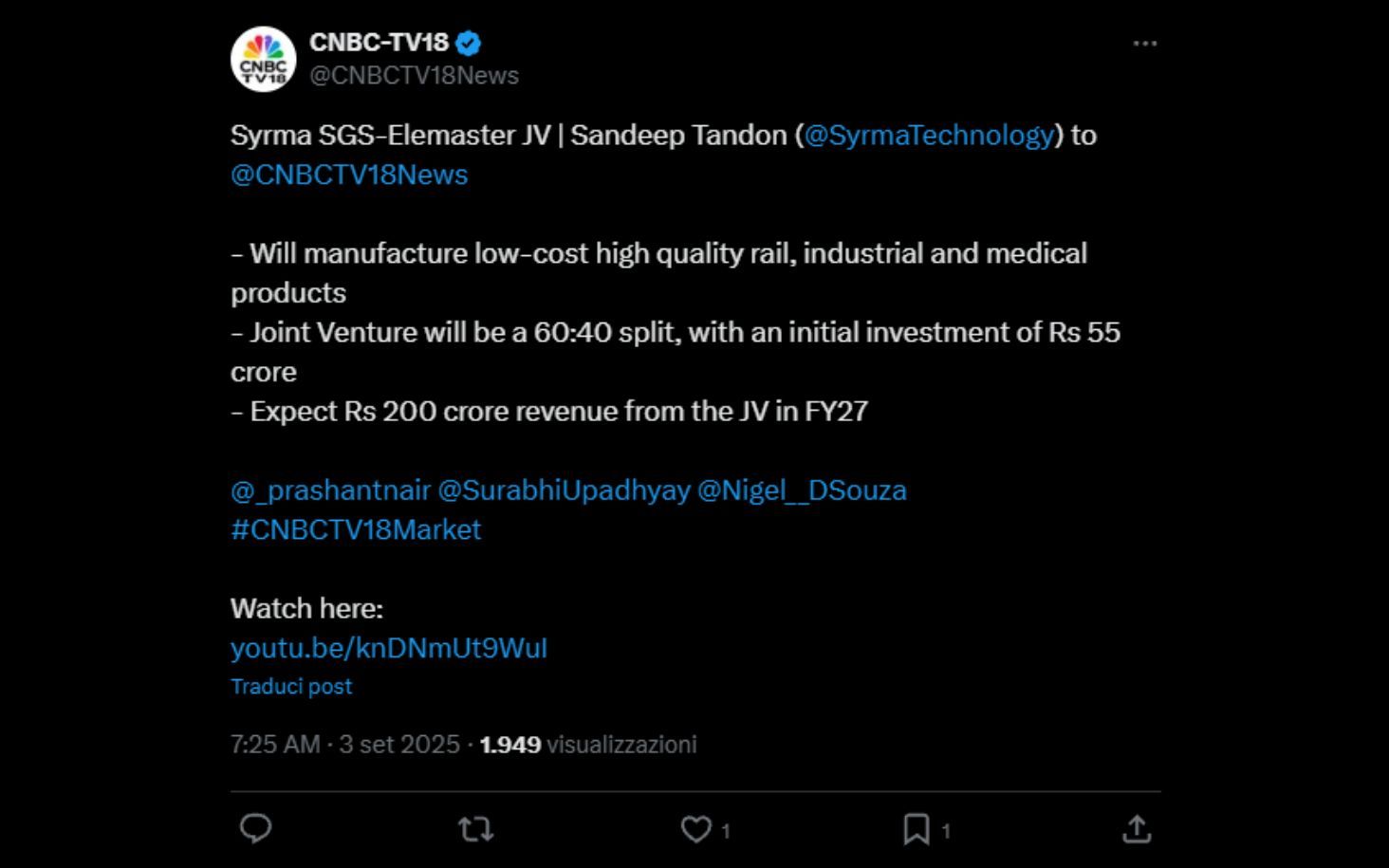Click the 7:25 AM · 3 set 2025 timestamp

coord(344,745)
